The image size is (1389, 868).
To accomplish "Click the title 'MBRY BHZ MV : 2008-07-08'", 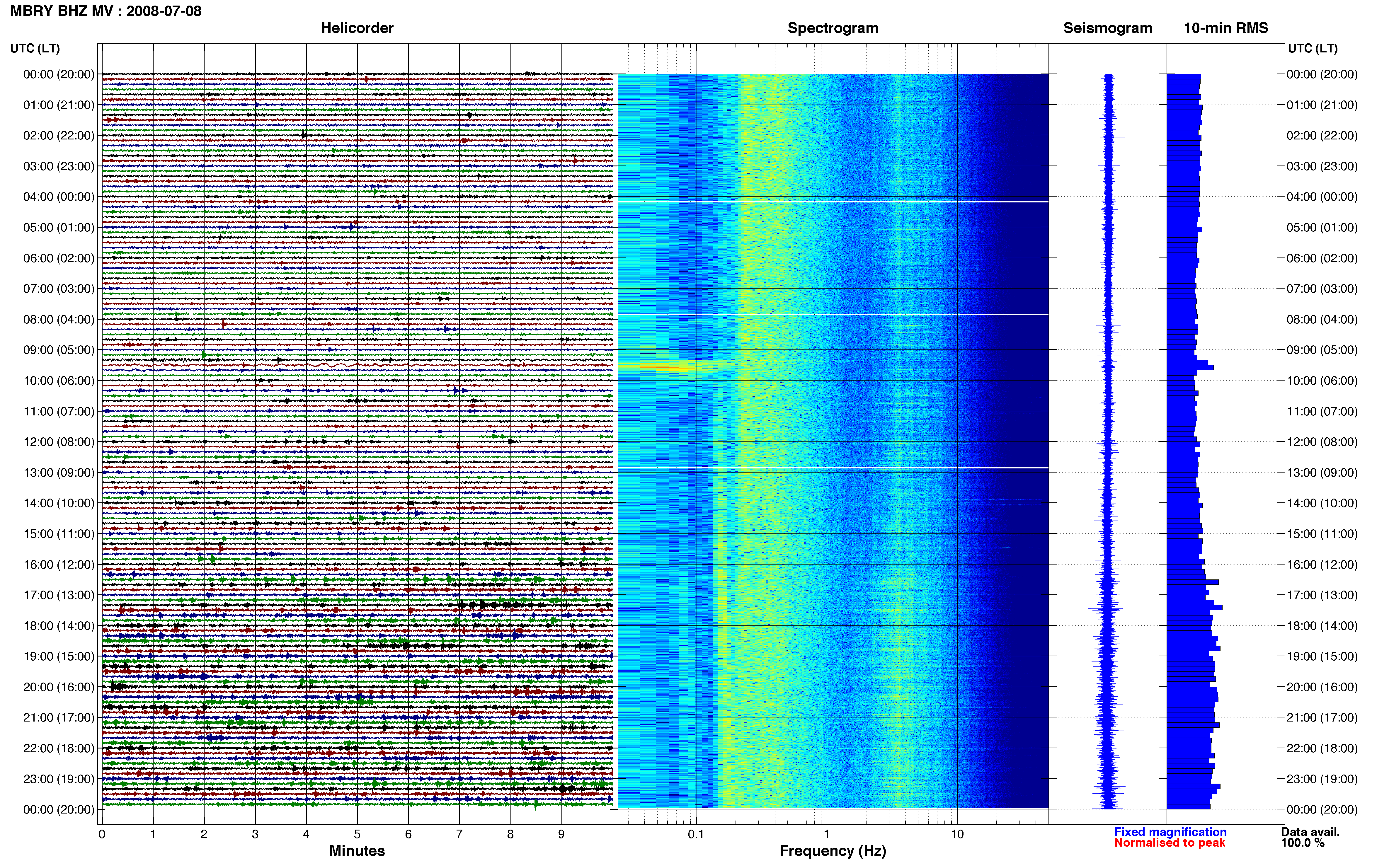I will (106, 11).
